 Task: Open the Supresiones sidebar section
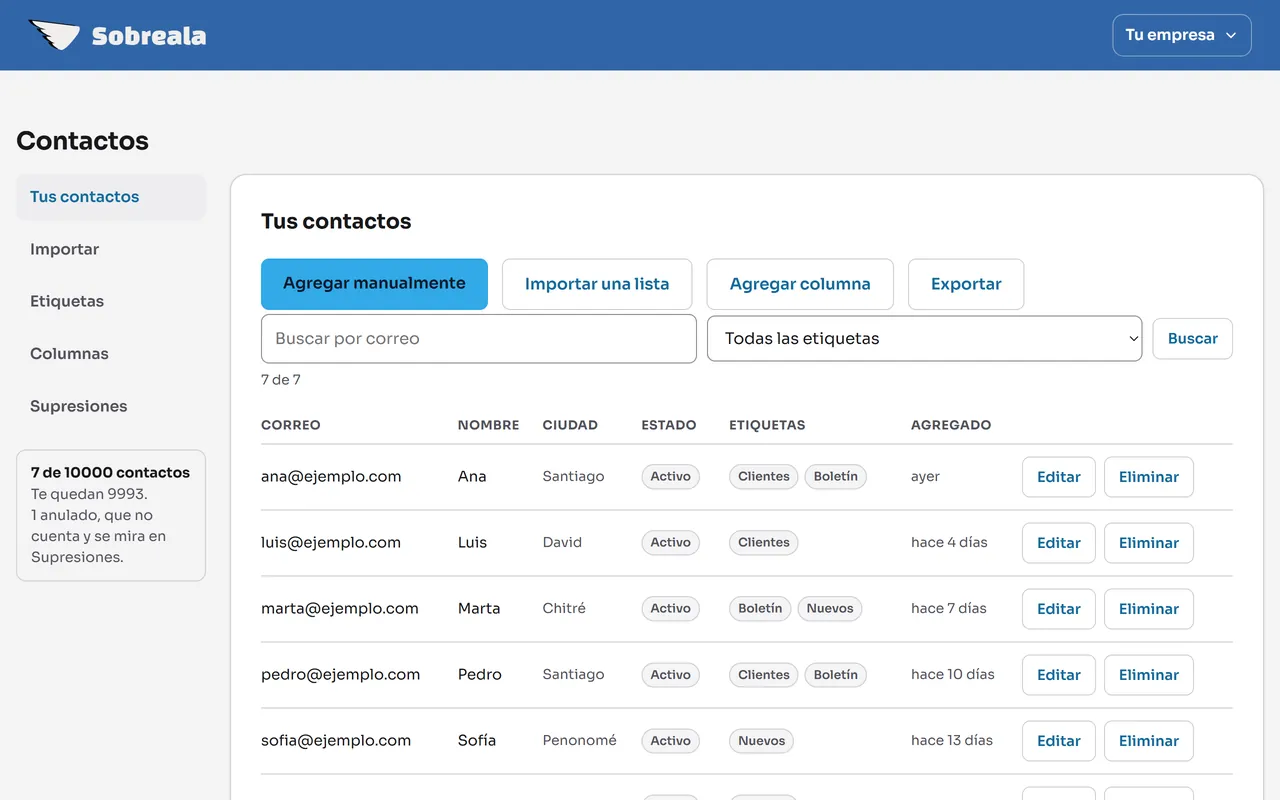[x=111, y=406]
